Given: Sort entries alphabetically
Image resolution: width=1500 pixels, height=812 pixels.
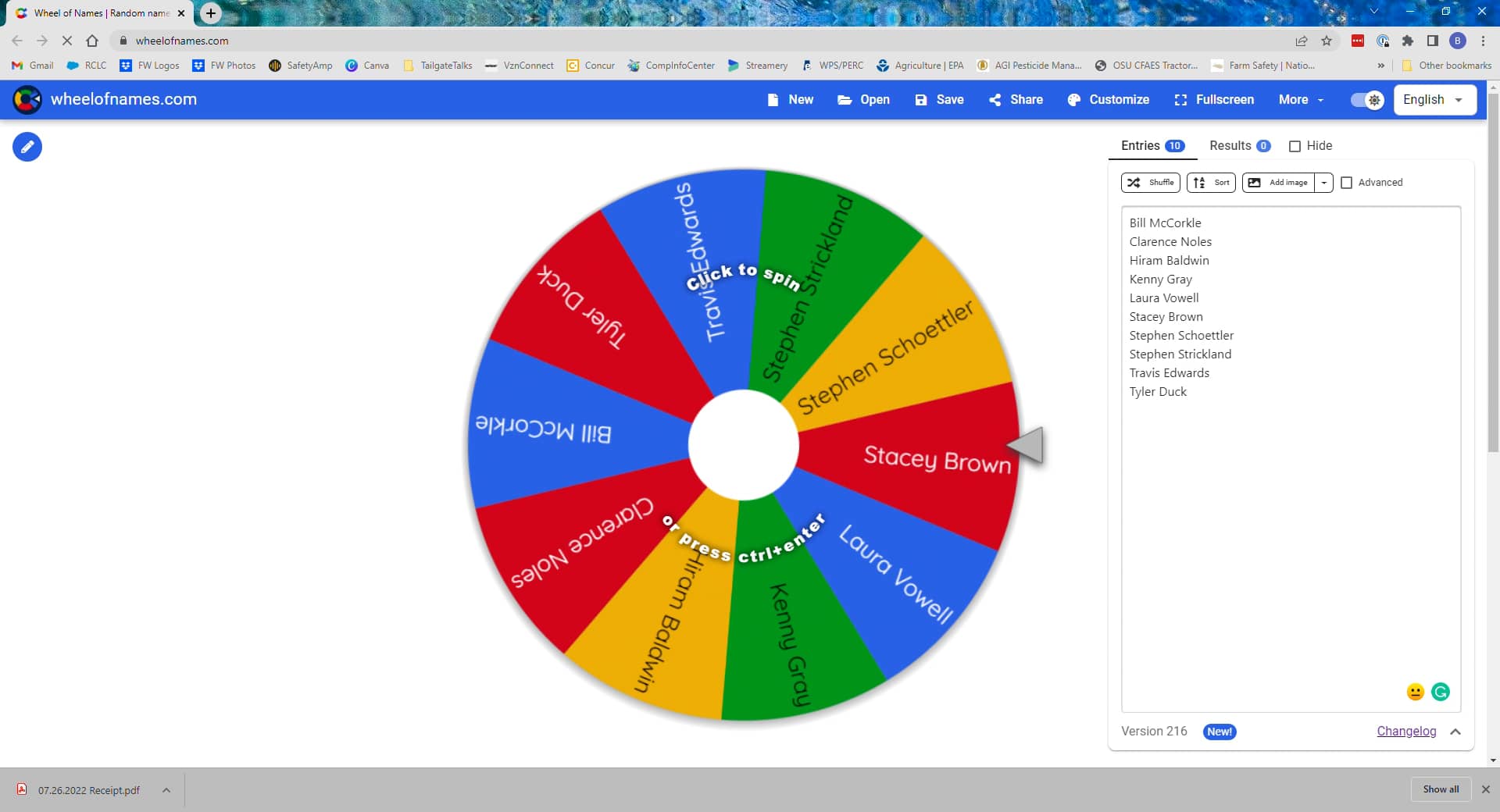Looking at the screenshot, I should [x=1210, y=182].
